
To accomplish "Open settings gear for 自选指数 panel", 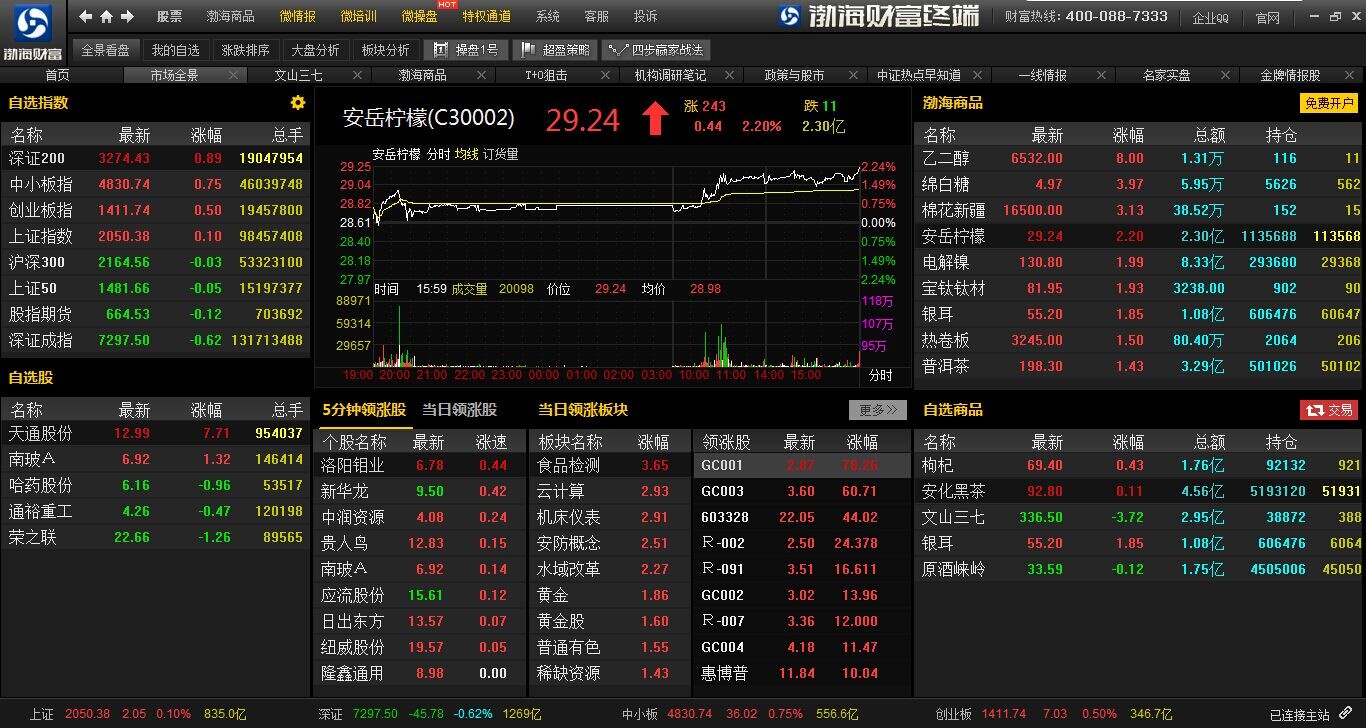I will [x=297, y=103].
